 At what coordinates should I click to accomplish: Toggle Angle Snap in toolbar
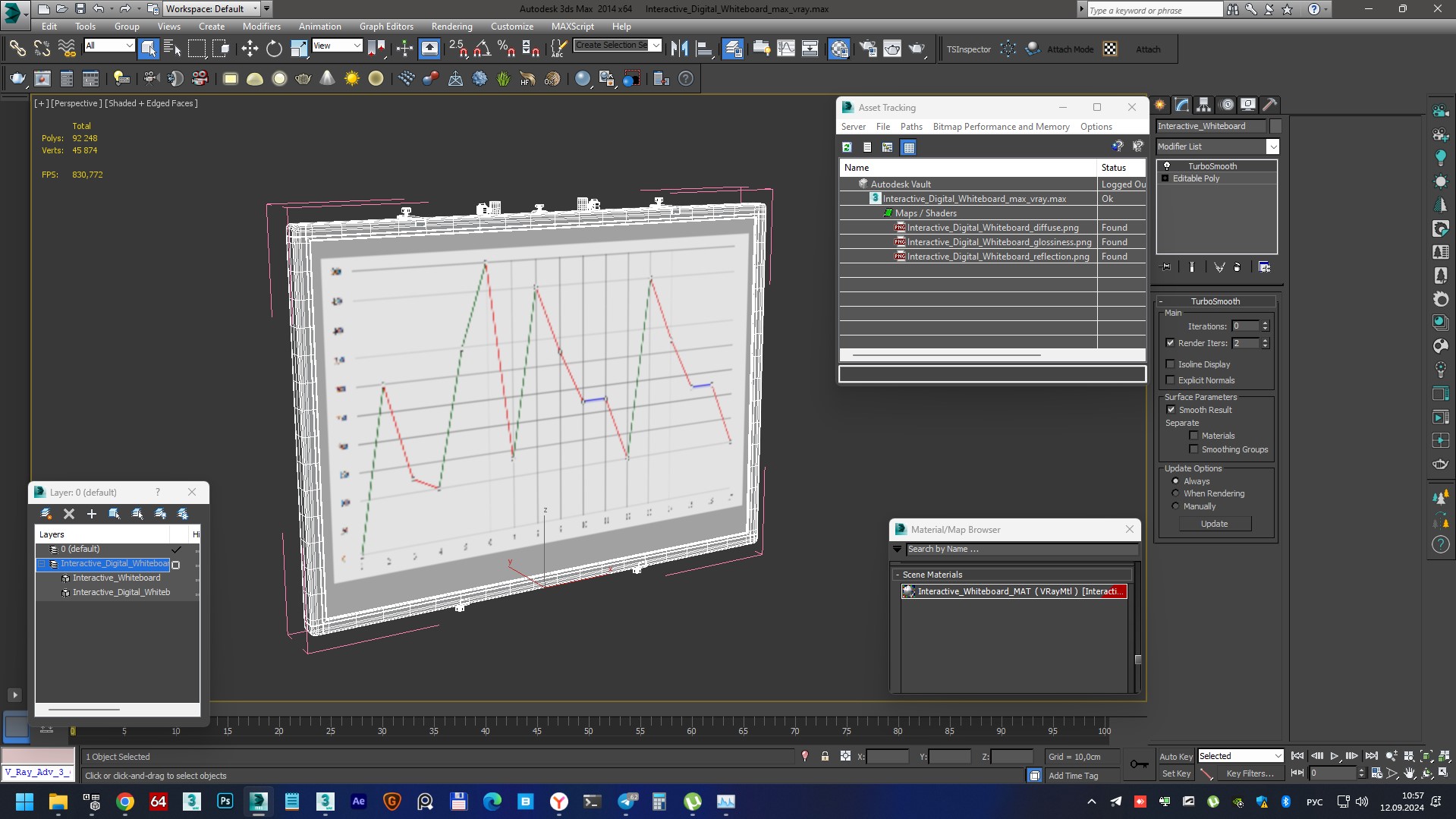(x=482, y=49)
